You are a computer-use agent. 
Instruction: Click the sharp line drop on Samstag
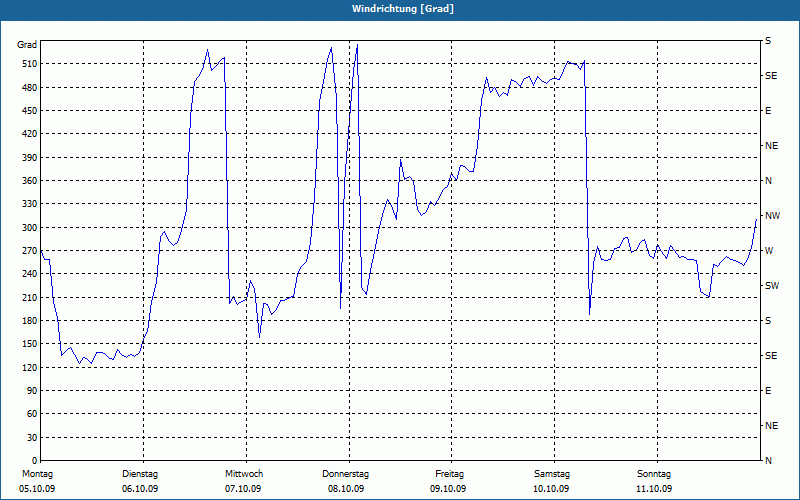(586, 189)
